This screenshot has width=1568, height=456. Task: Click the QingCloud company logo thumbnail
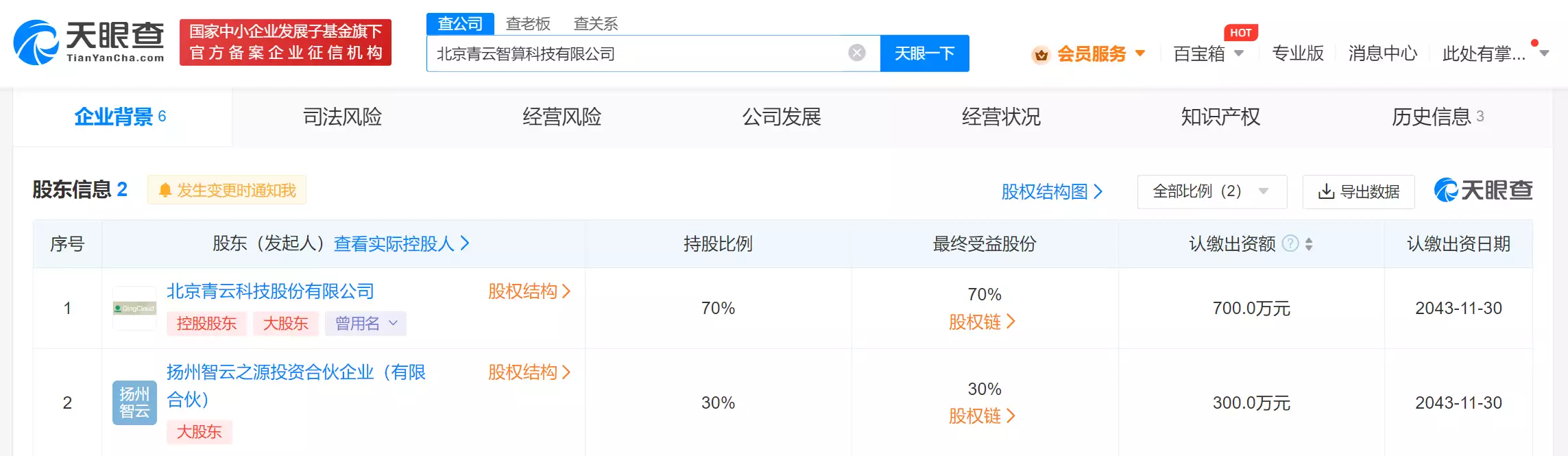point(134,309)
